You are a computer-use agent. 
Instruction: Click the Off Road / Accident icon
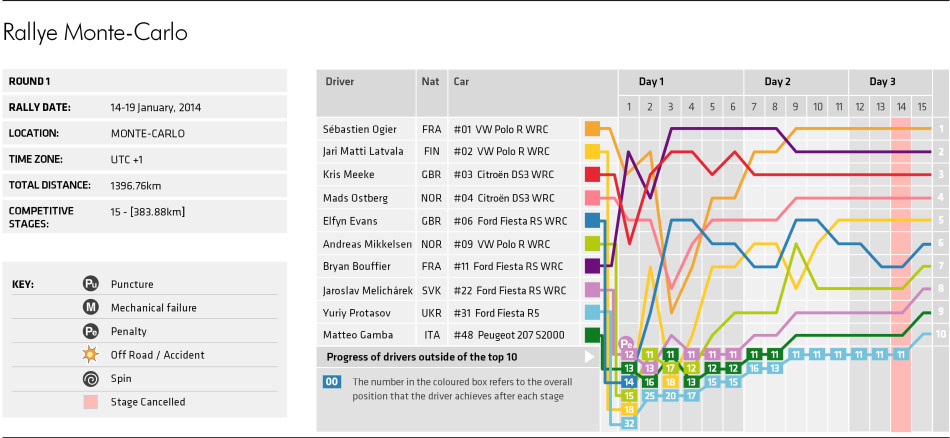point(90,355)
